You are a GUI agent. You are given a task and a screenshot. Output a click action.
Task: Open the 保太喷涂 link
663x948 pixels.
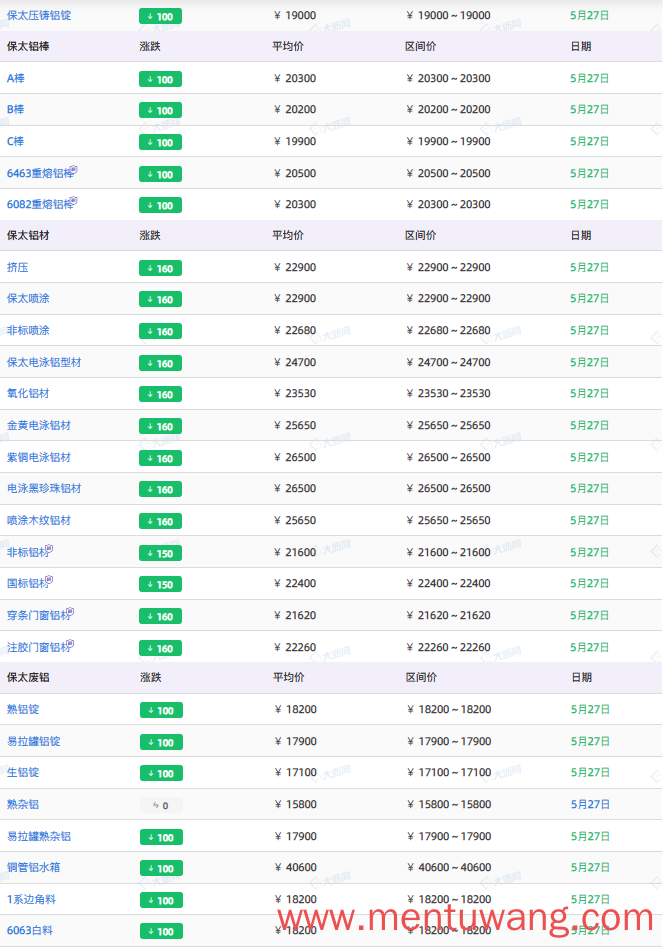[x=28, y=298]
